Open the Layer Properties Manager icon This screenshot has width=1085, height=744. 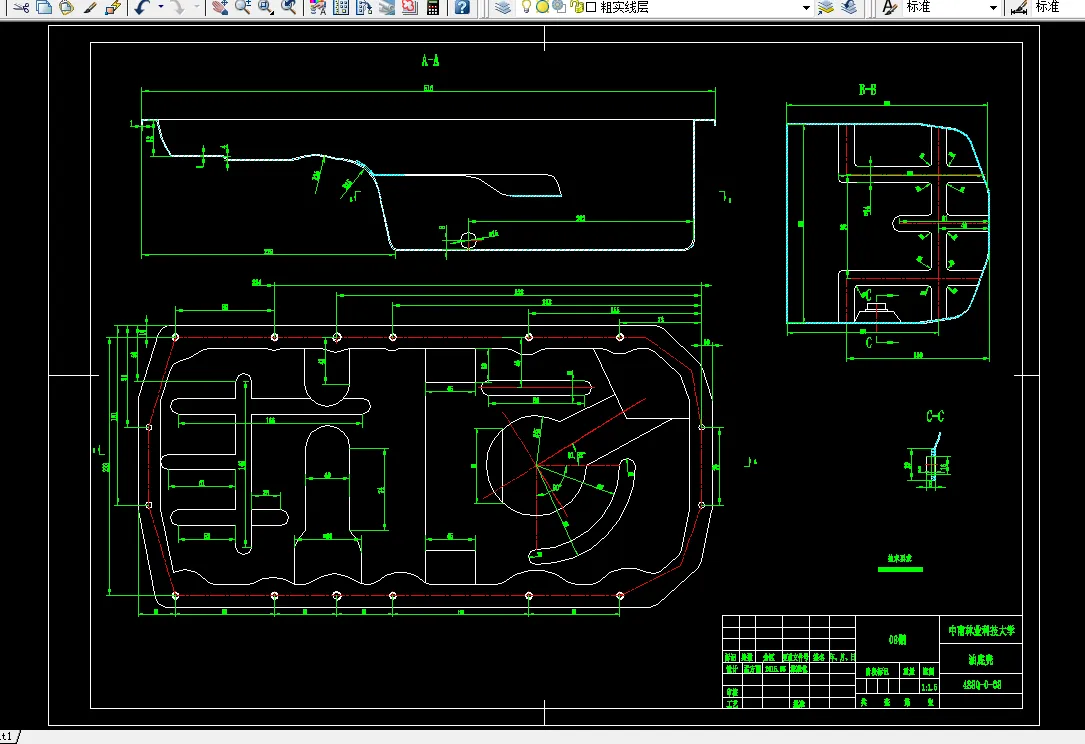tap(503, 8)
